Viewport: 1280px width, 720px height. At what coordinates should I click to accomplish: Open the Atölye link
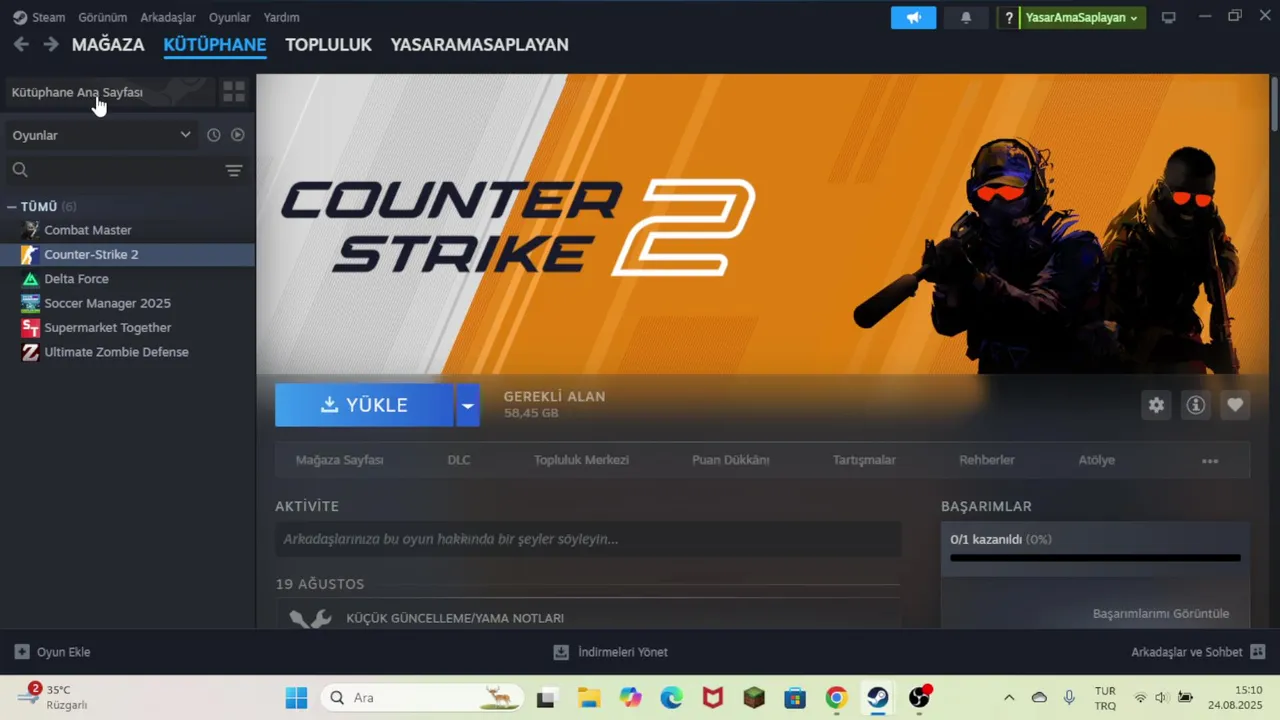tap(1096, 460)
